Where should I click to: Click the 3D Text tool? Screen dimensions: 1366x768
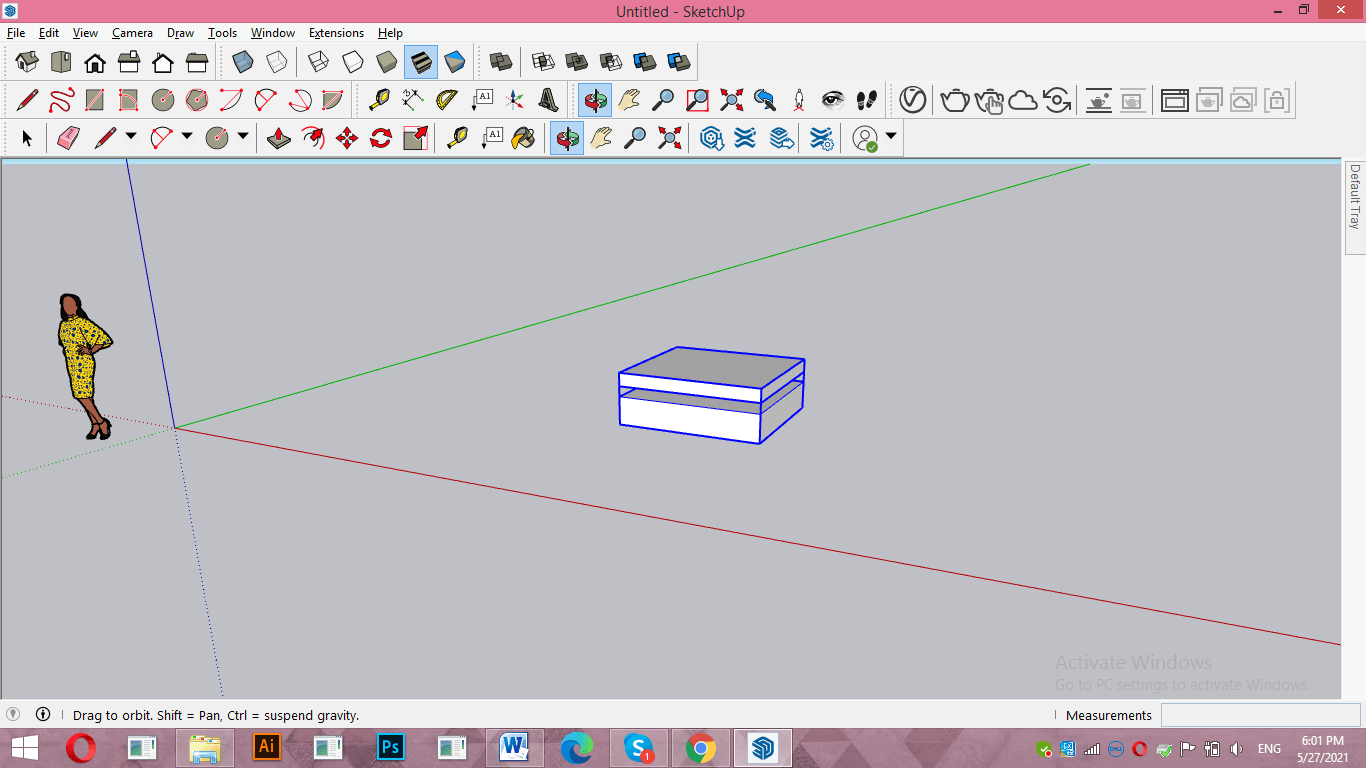click(548, 100)
